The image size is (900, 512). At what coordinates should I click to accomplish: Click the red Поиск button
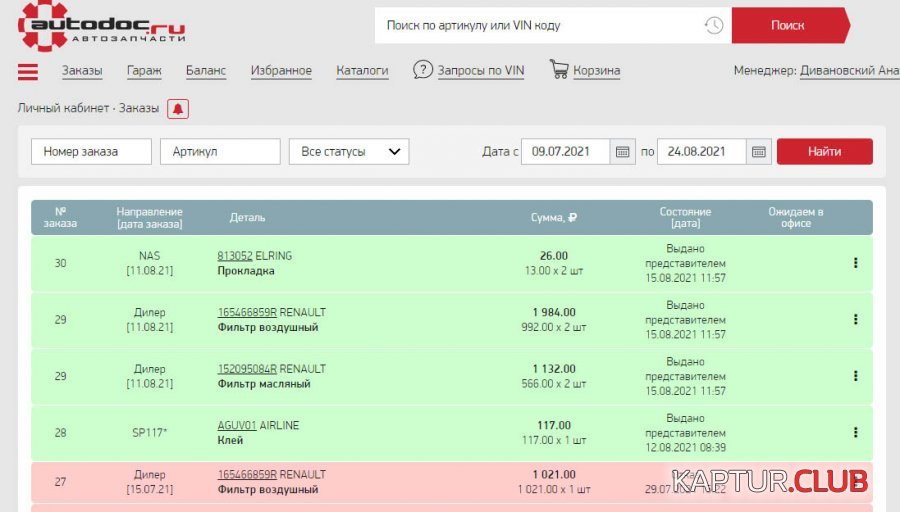(790, 25)
